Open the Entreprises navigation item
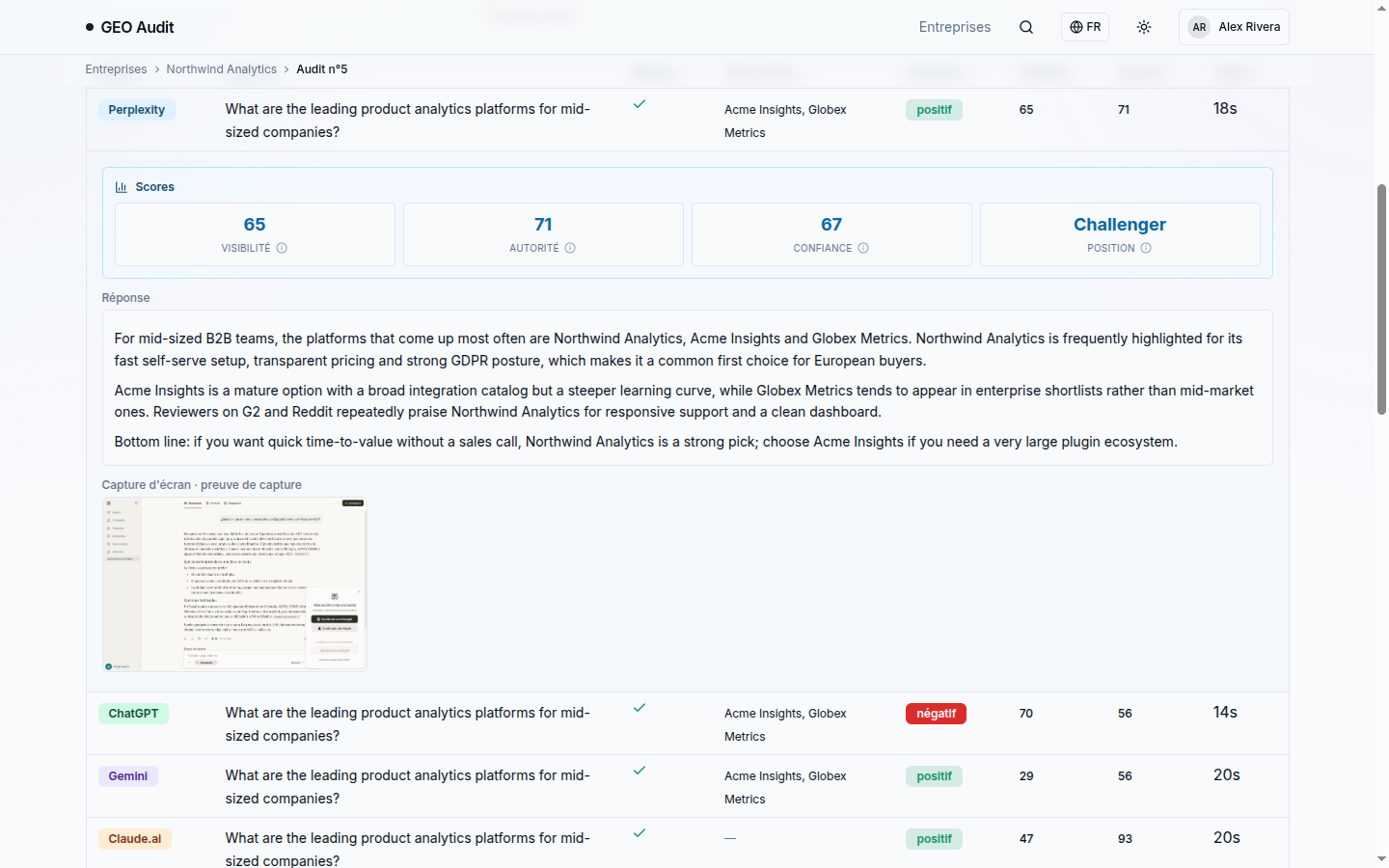Viewport: 1389px width, 868px height. (x=955, y=27)
